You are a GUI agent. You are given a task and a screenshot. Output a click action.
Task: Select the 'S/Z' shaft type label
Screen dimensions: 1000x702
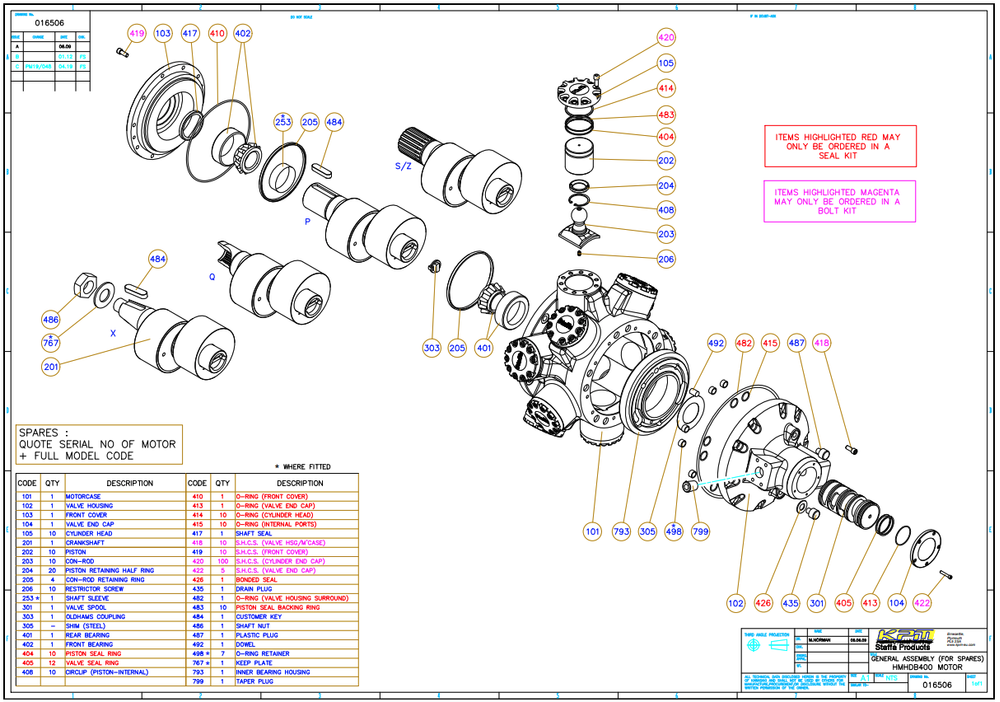click(403, 166)
